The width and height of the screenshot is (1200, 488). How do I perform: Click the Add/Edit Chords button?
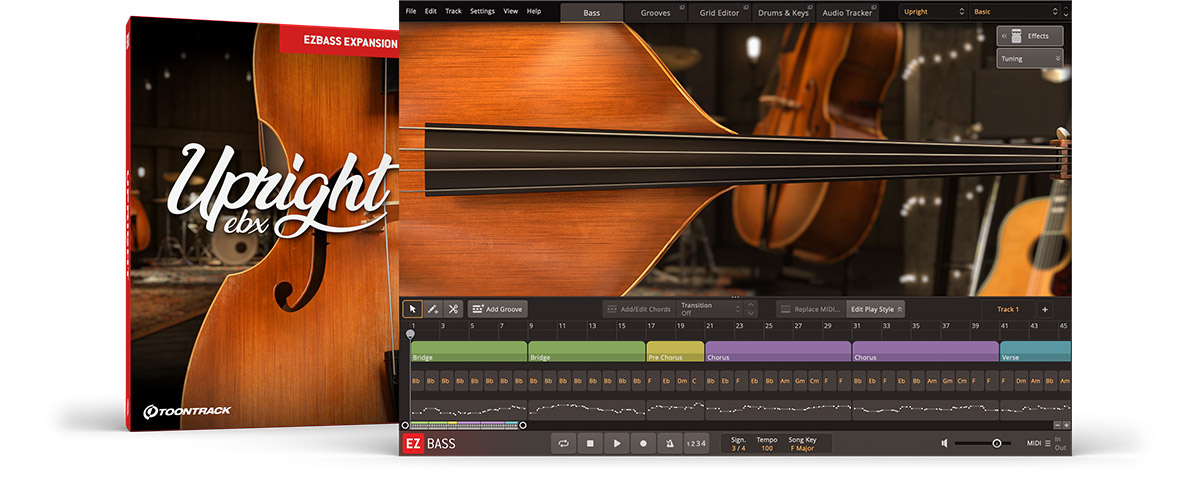(639, 309)
